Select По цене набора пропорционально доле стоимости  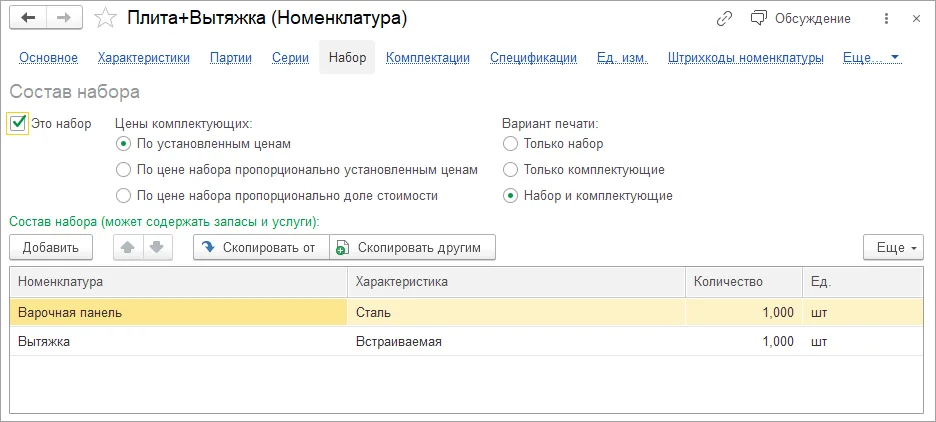tap(123, 195)
